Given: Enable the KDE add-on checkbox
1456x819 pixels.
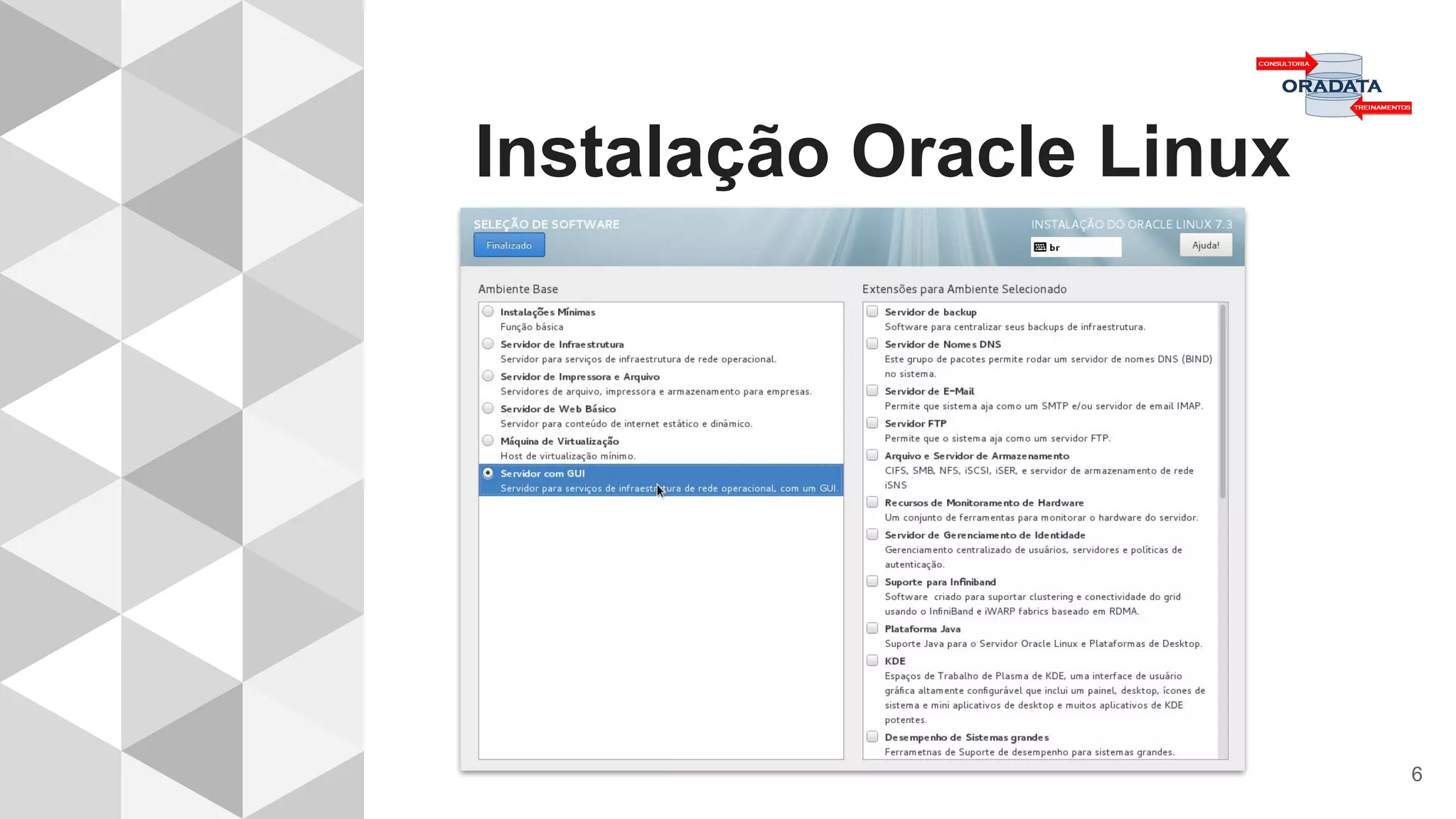Looking at the screenshot, I should click(x=872, y=660).
